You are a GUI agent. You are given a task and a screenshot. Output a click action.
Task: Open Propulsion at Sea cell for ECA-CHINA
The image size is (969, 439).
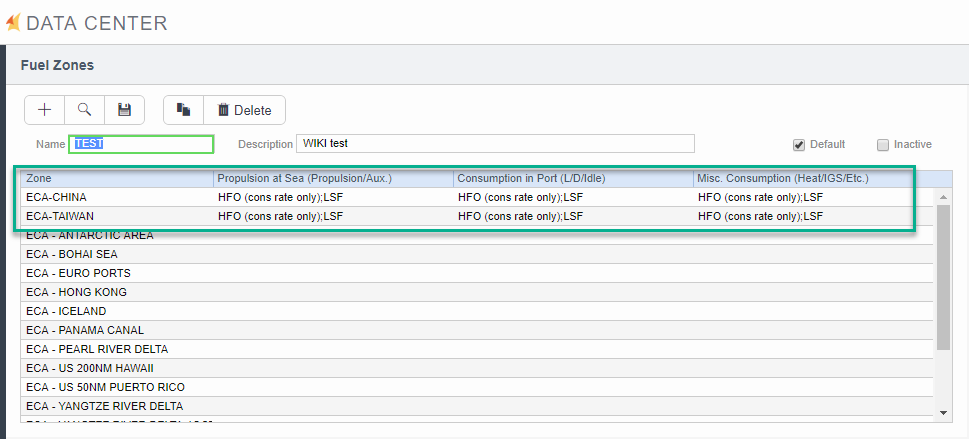tap(333, 197)
